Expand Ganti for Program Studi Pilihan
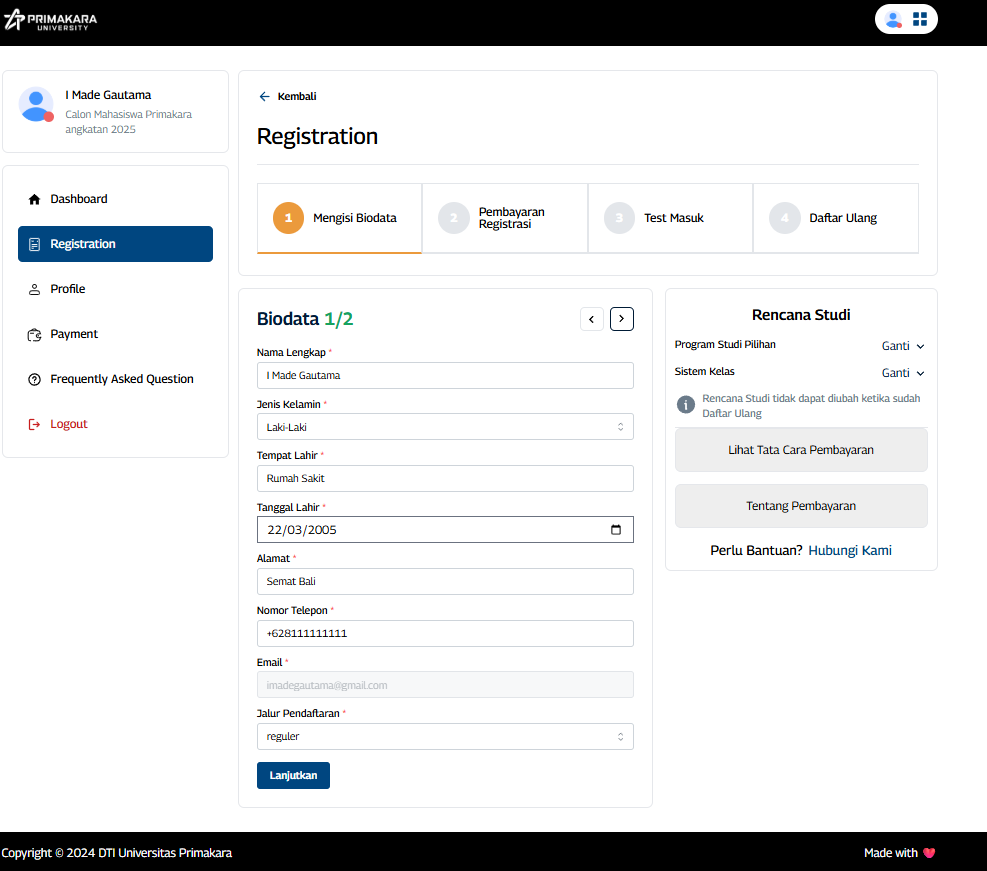The image size is (987, 871). click(903, 346)
